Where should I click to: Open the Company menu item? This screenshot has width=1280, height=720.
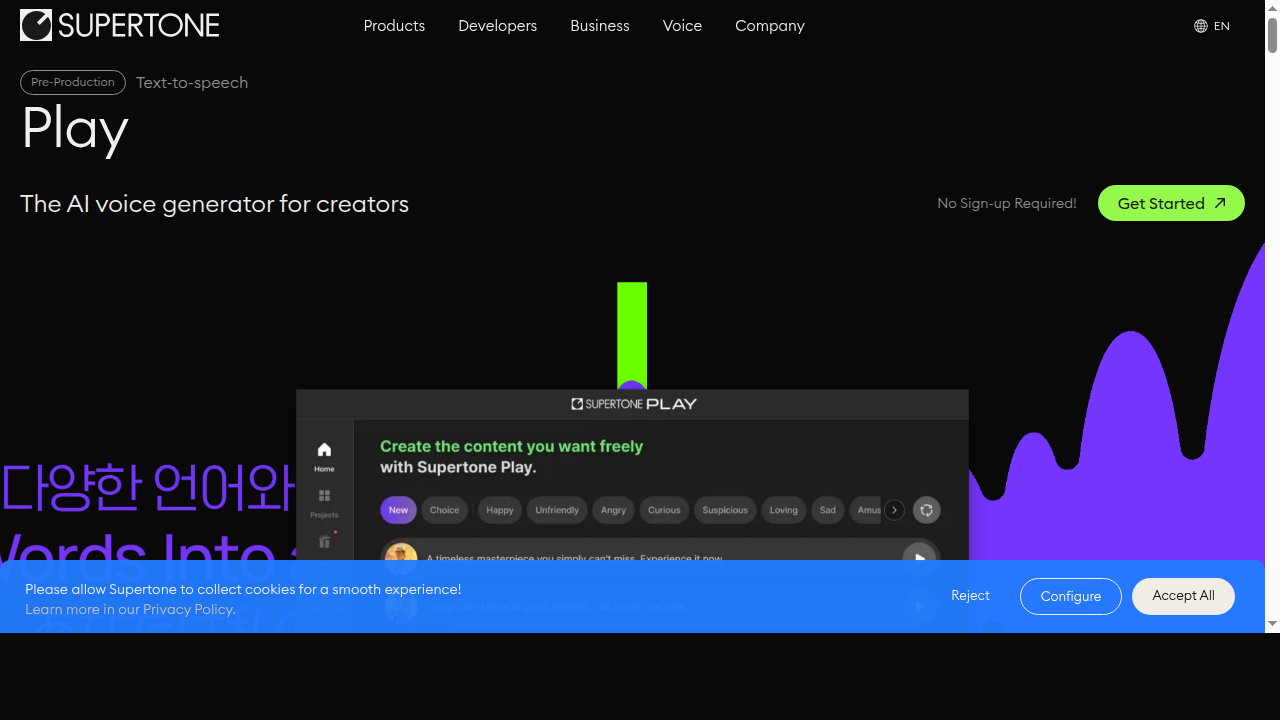(x=769, y=26)
